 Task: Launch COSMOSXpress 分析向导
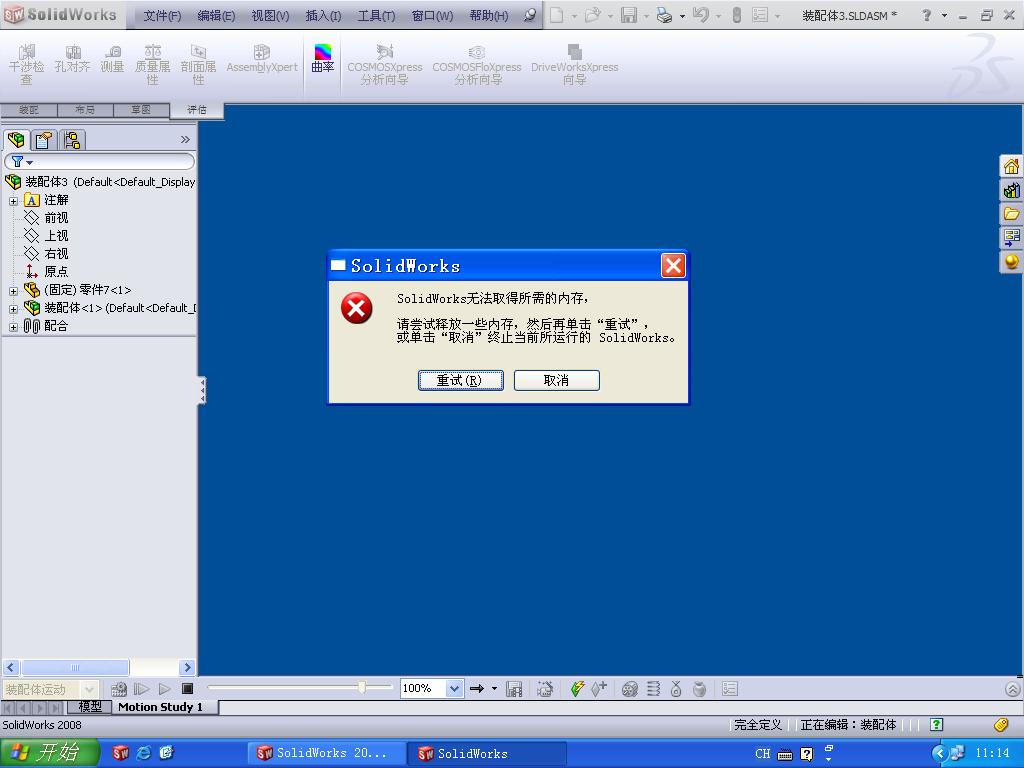(385, 65)
